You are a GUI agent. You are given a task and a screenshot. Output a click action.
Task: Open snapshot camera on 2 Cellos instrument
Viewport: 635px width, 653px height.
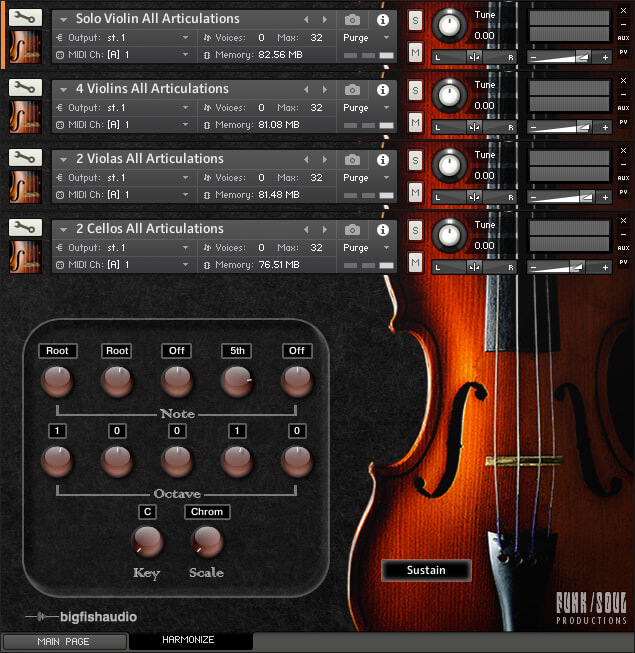tap(352, 229)
